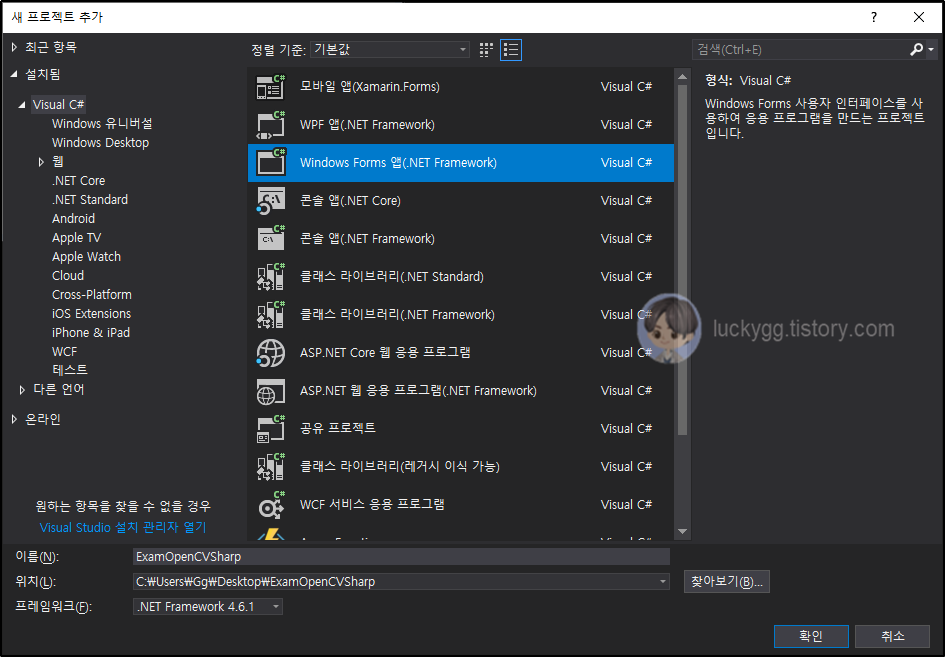Toggle the list view display mode

(511, 48)
